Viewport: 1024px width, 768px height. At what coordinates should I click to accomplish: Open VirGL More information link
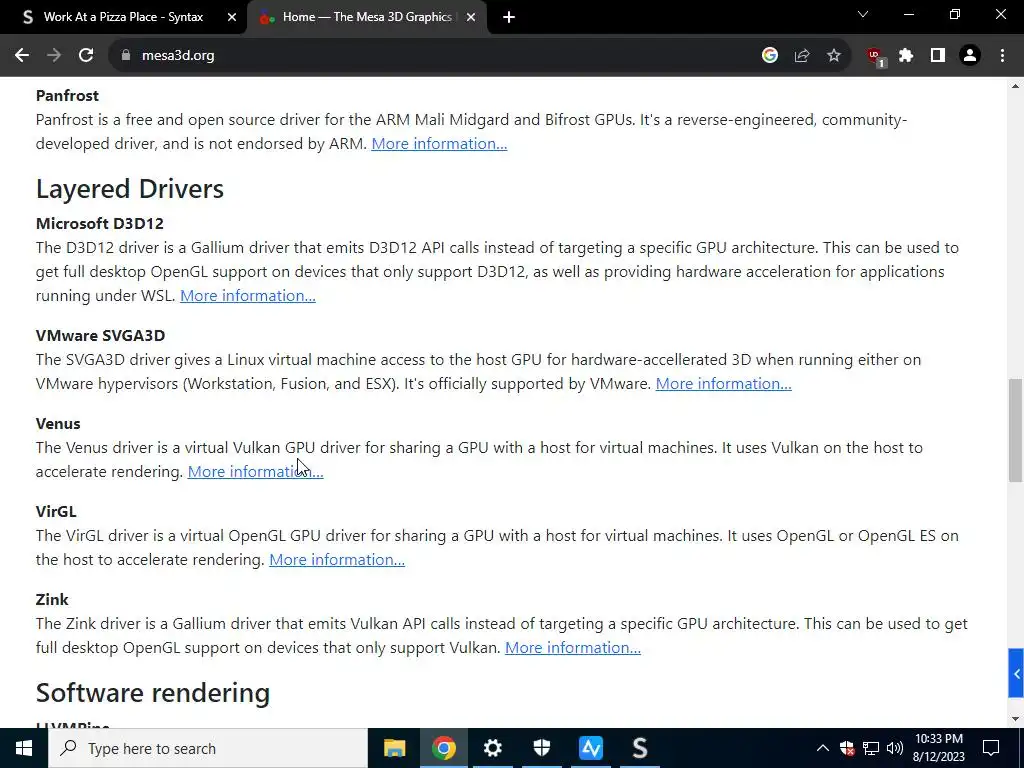[337, 560]
